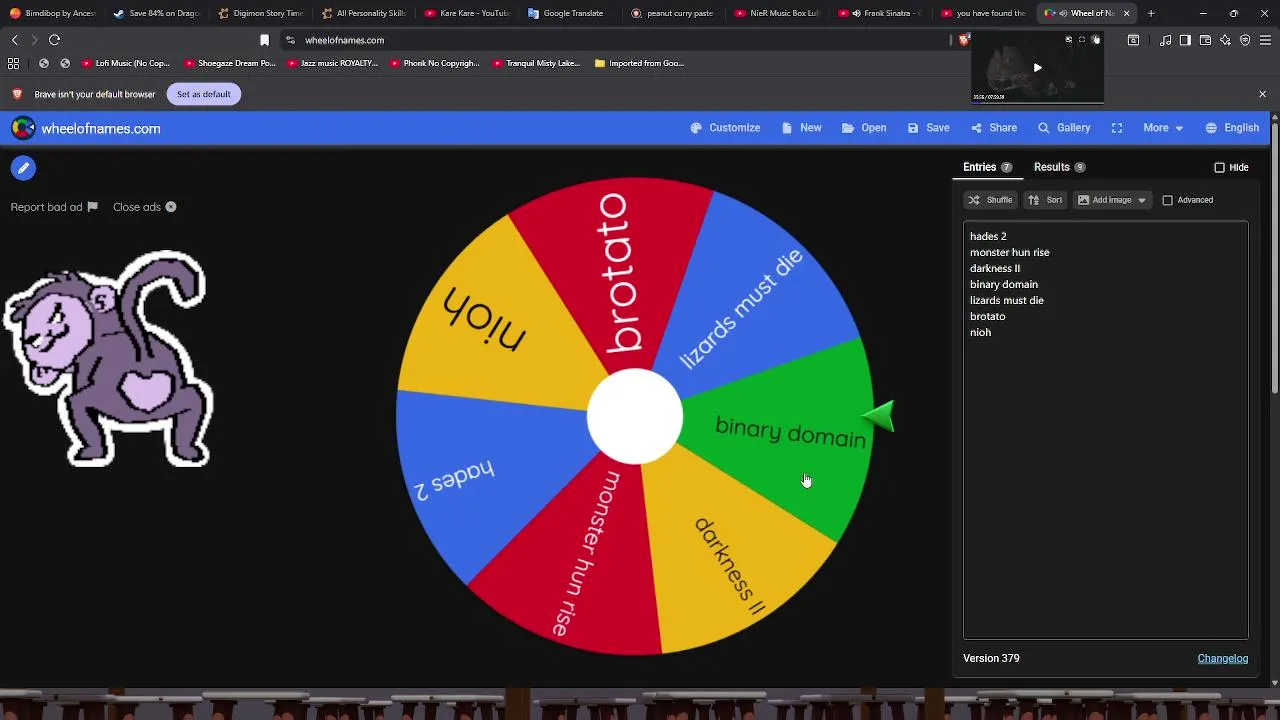
Task: Open the Changelog link
Action: click(1222, 658)
